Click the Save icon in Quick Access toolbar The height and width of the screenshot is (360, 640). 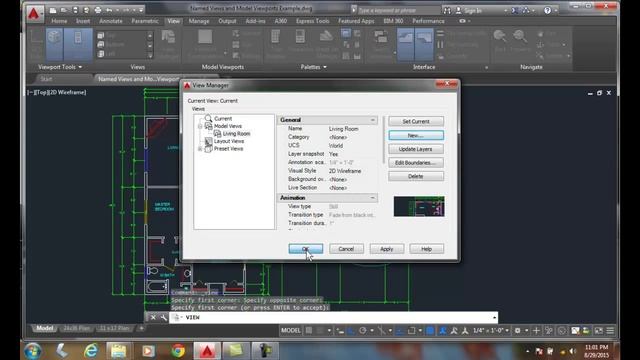(75, 10)
